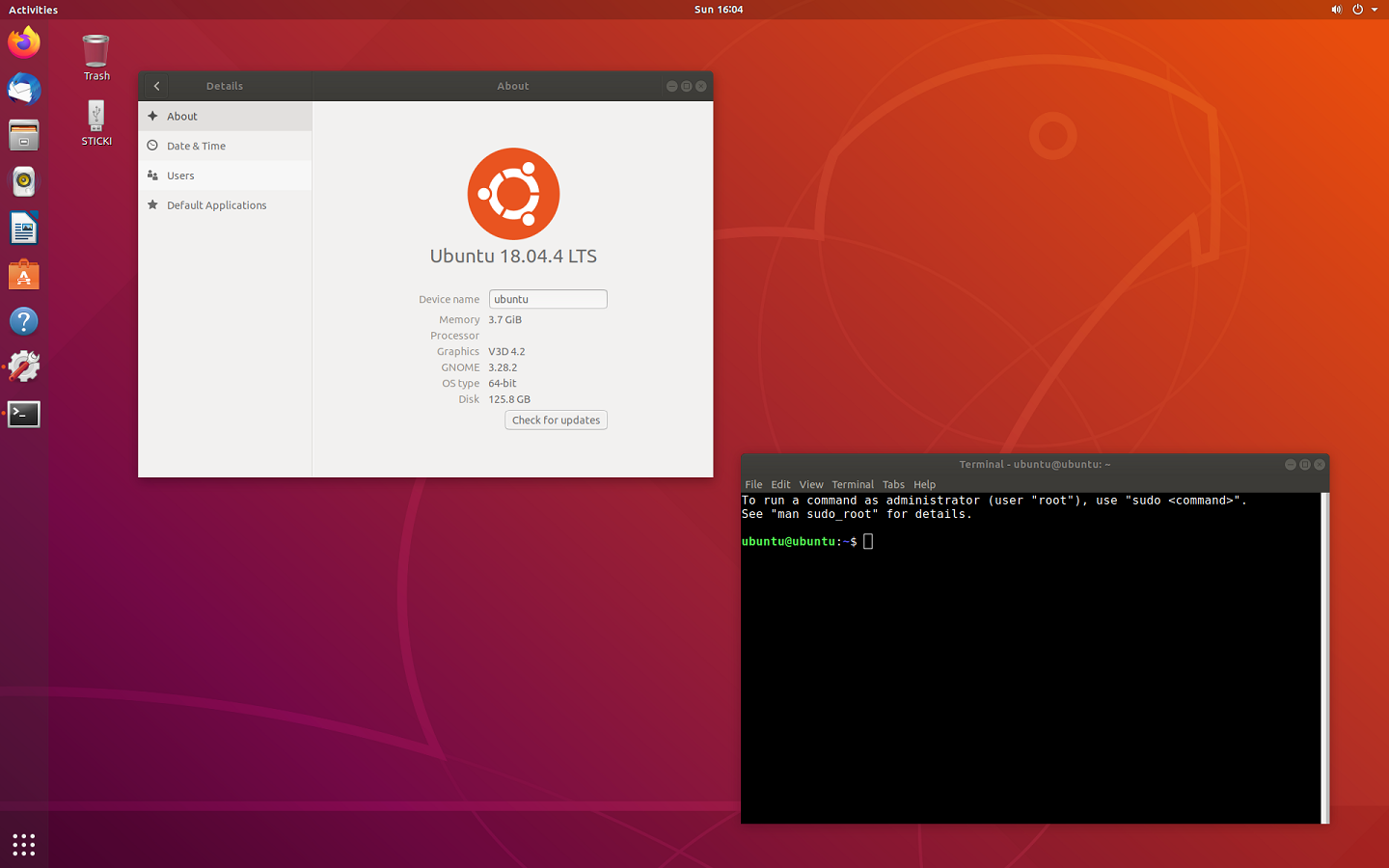Select Users in the Details sidebar
1389x868 pixels.
[180, 176]
